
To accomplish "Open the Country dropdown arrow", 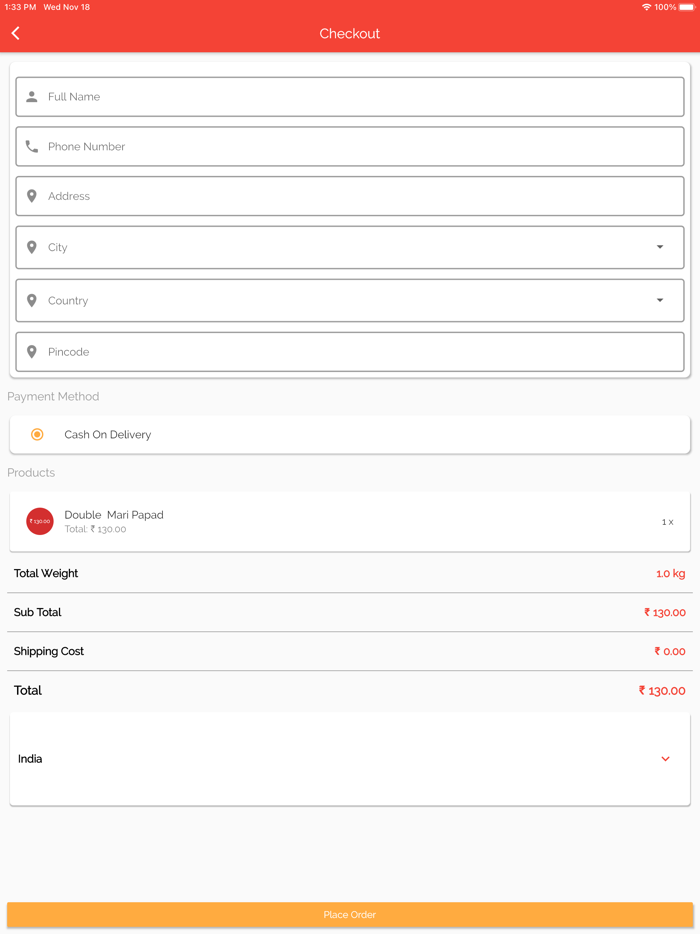I will coord(660,300).
